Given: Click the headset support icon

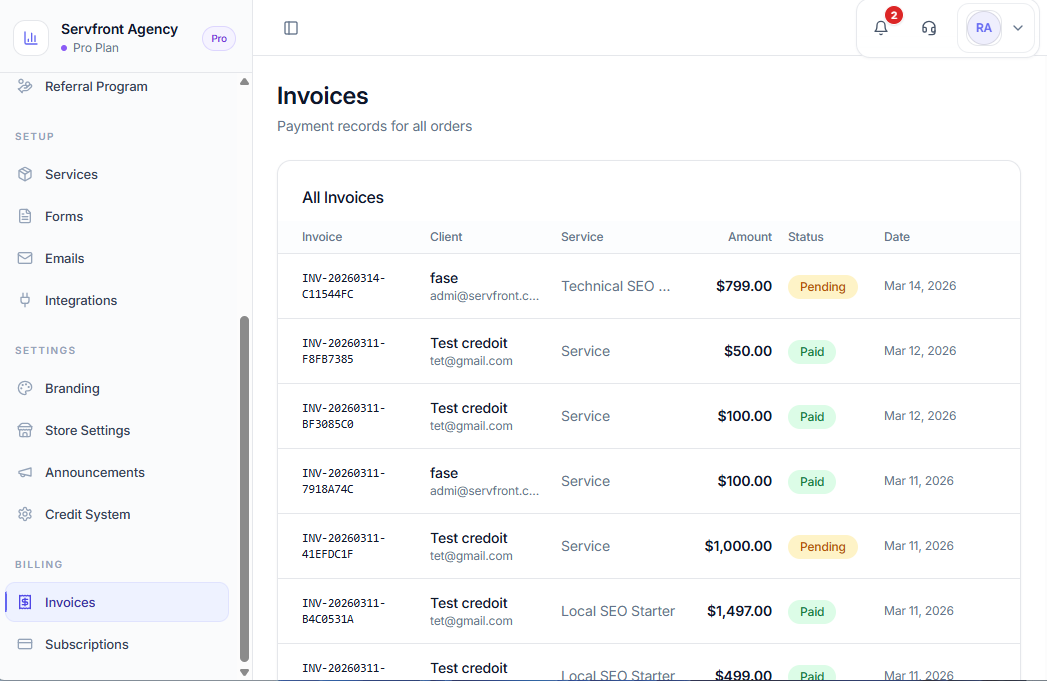Looking at the screenshot, I should [929, 28].
